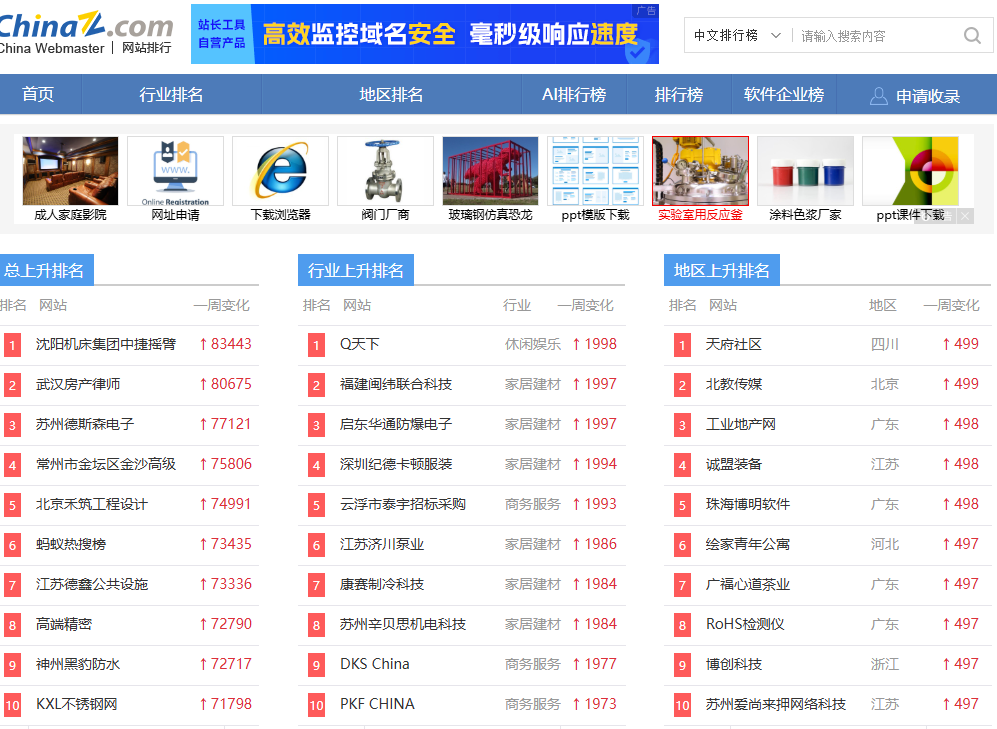Open 沈阳机床集团中捷摇臂 site link
The width and height of the screenshot is (997, 729).
(106, 344)
